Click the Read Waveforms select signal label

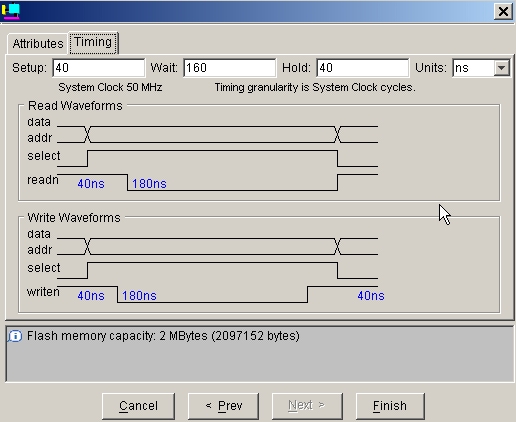[44, 156]
